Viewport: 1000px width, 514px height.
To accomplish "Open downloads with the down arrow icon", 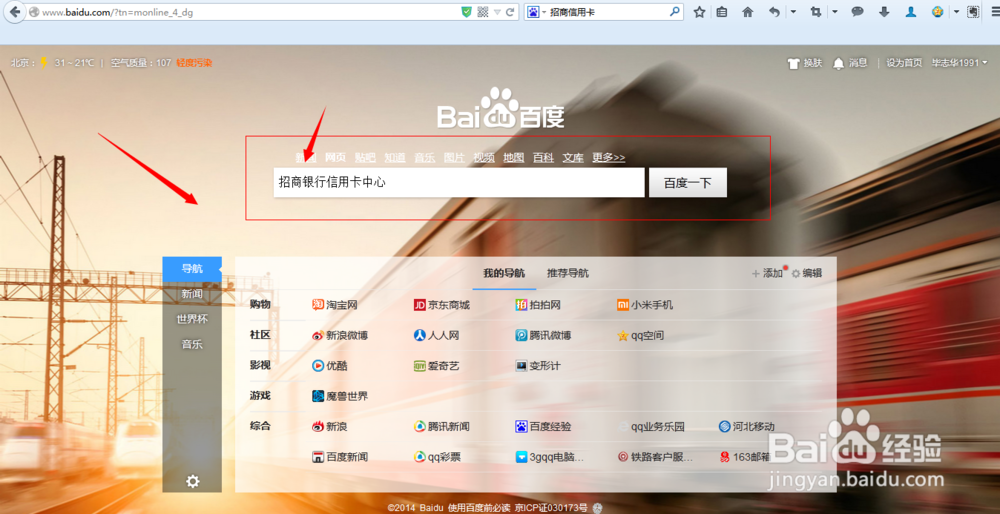I will [x=884, y=11].
